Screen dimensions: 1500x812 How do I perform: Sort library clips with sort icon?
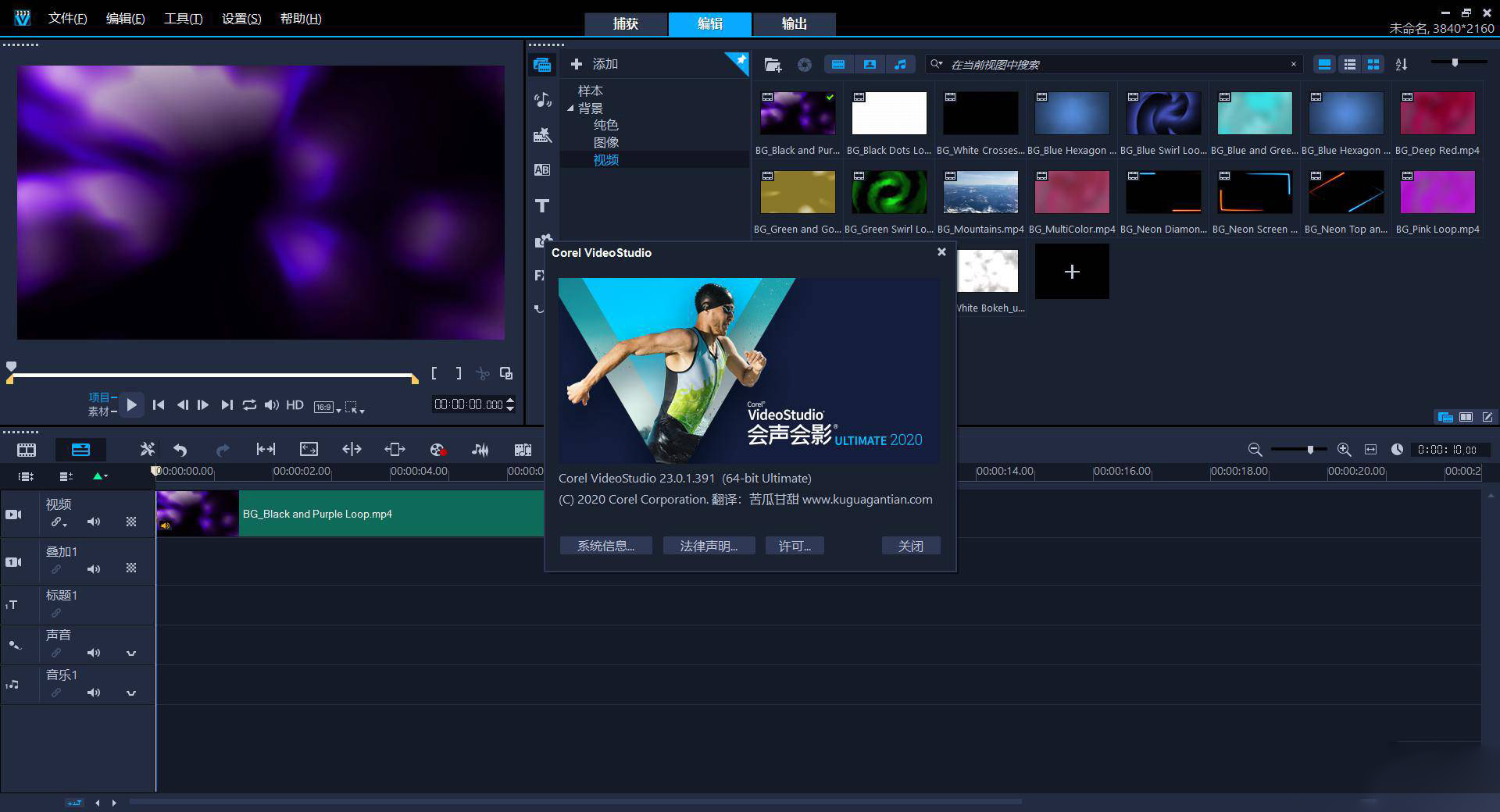[1402, 65]
